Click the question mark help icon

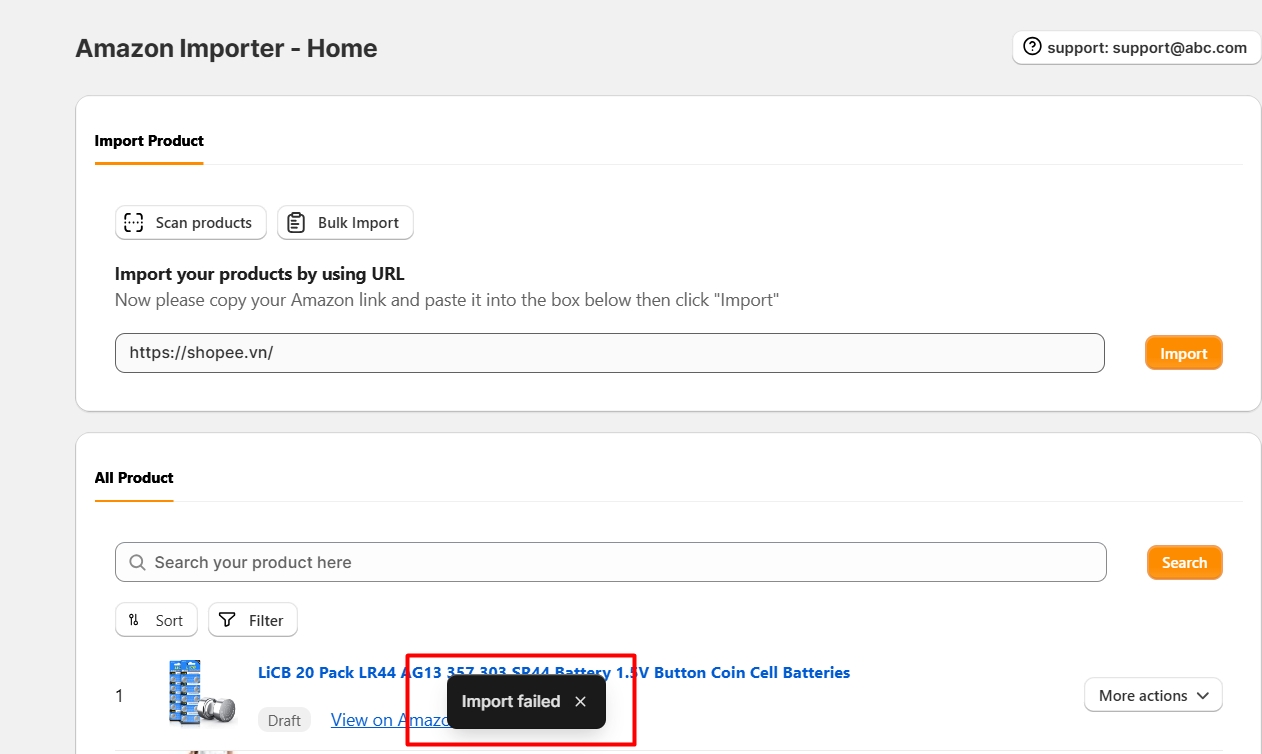(x=1032, y=47)
